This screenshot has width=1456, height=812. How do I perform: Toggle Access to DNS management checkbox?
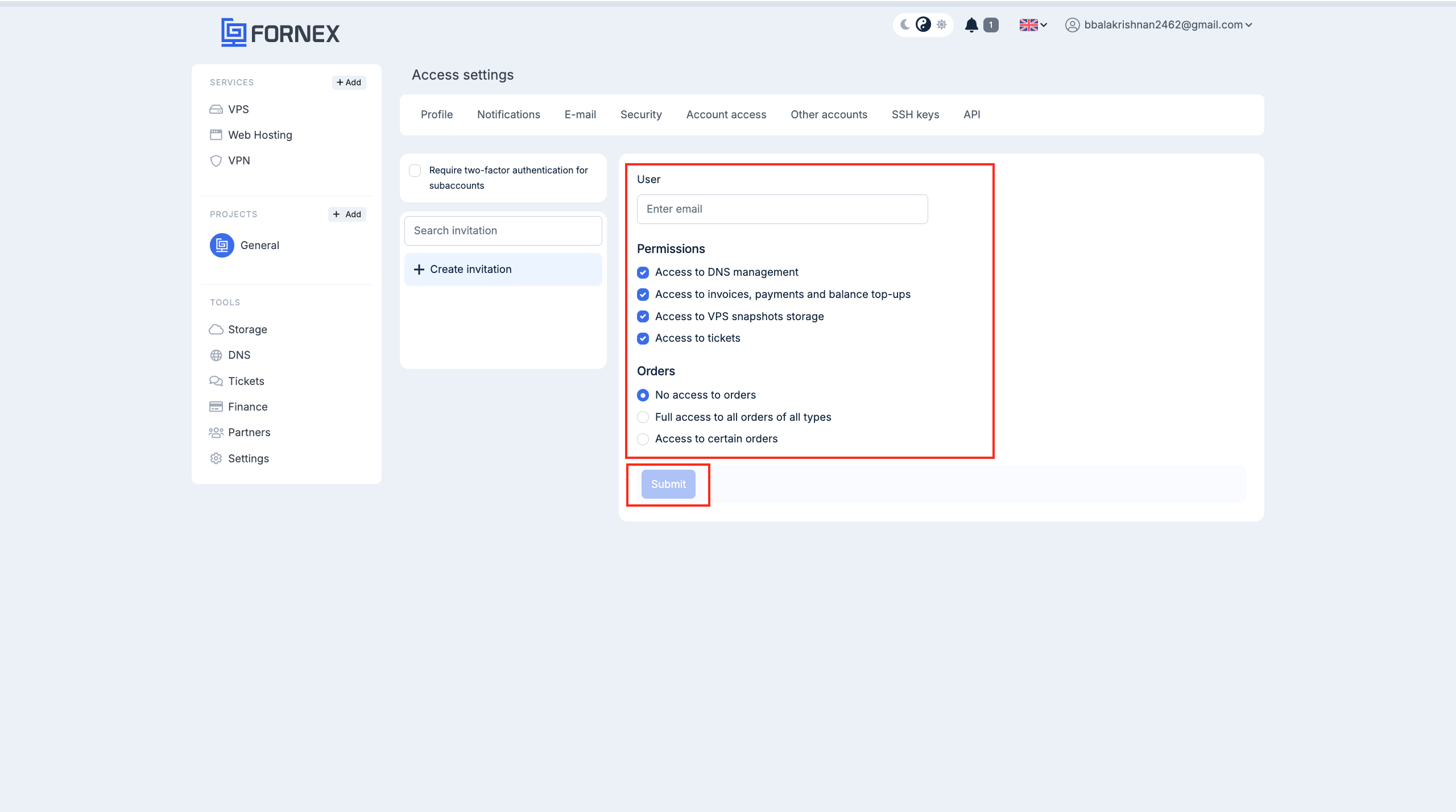pos(643,272)
